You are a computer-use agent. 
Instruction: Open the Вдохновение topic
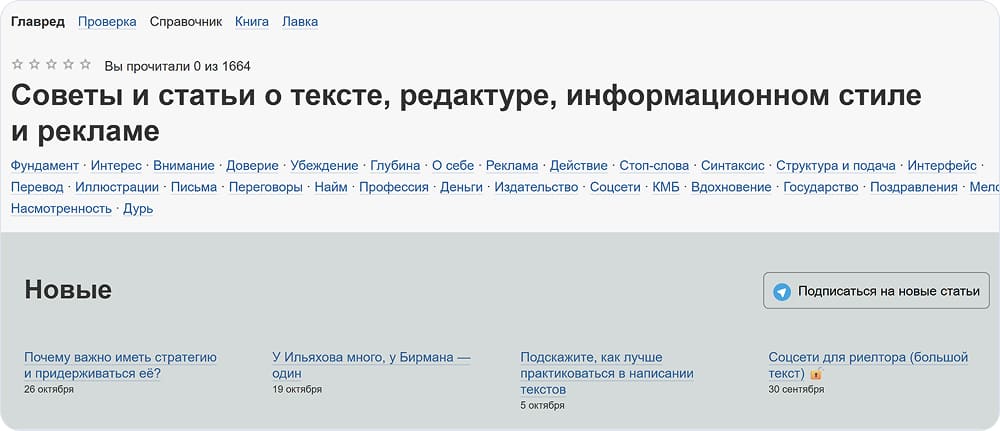point(731,187)
